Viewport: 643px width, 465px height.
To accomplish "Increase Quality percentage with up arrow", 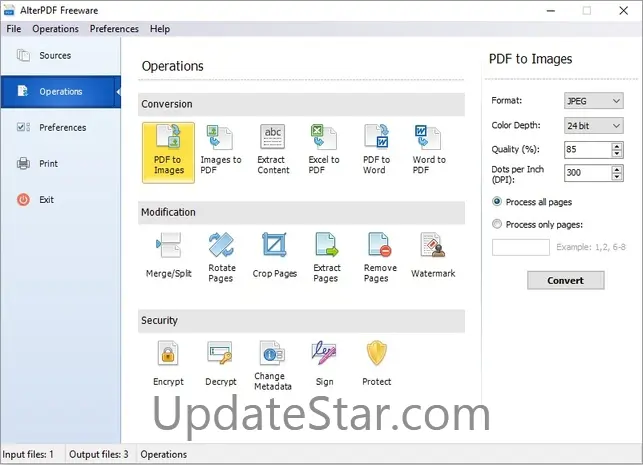I will pyautogui.click(x=617, y=146).
